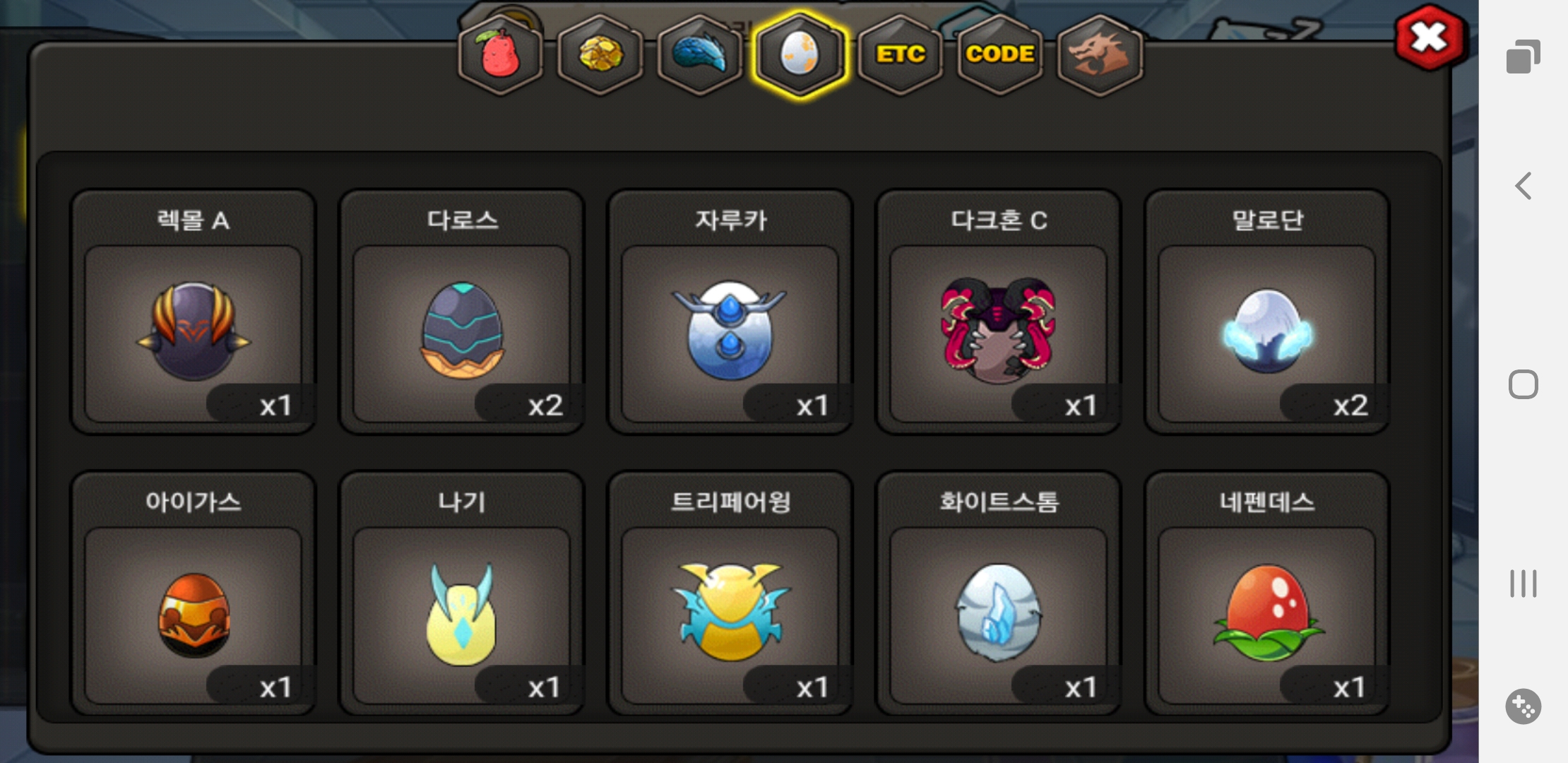Pick the 트리페어윙 egg
Screen dimensions: 1568x763
730,593
